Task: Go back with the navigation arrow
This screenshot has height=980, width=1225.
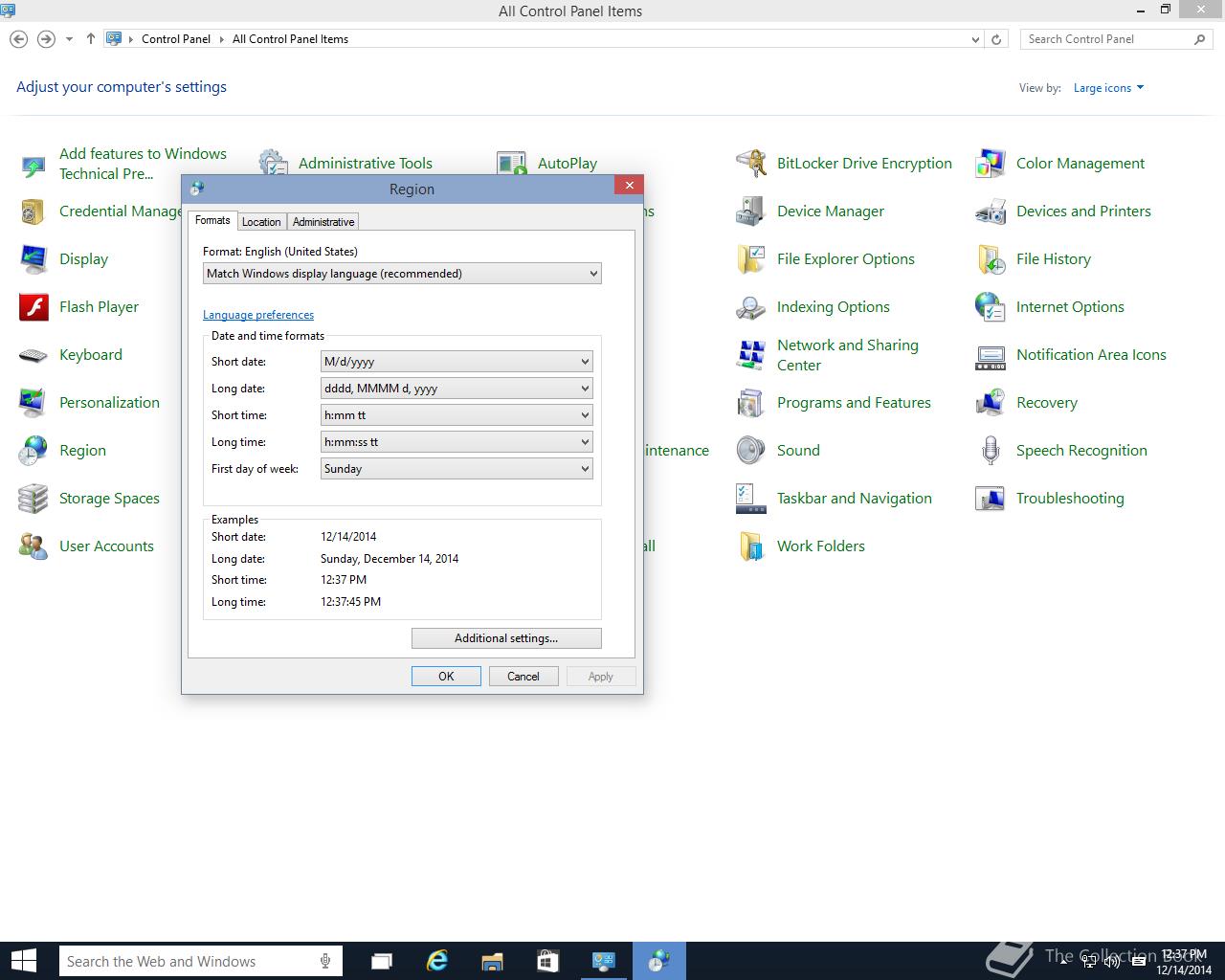Action: (x=18, y=39)
